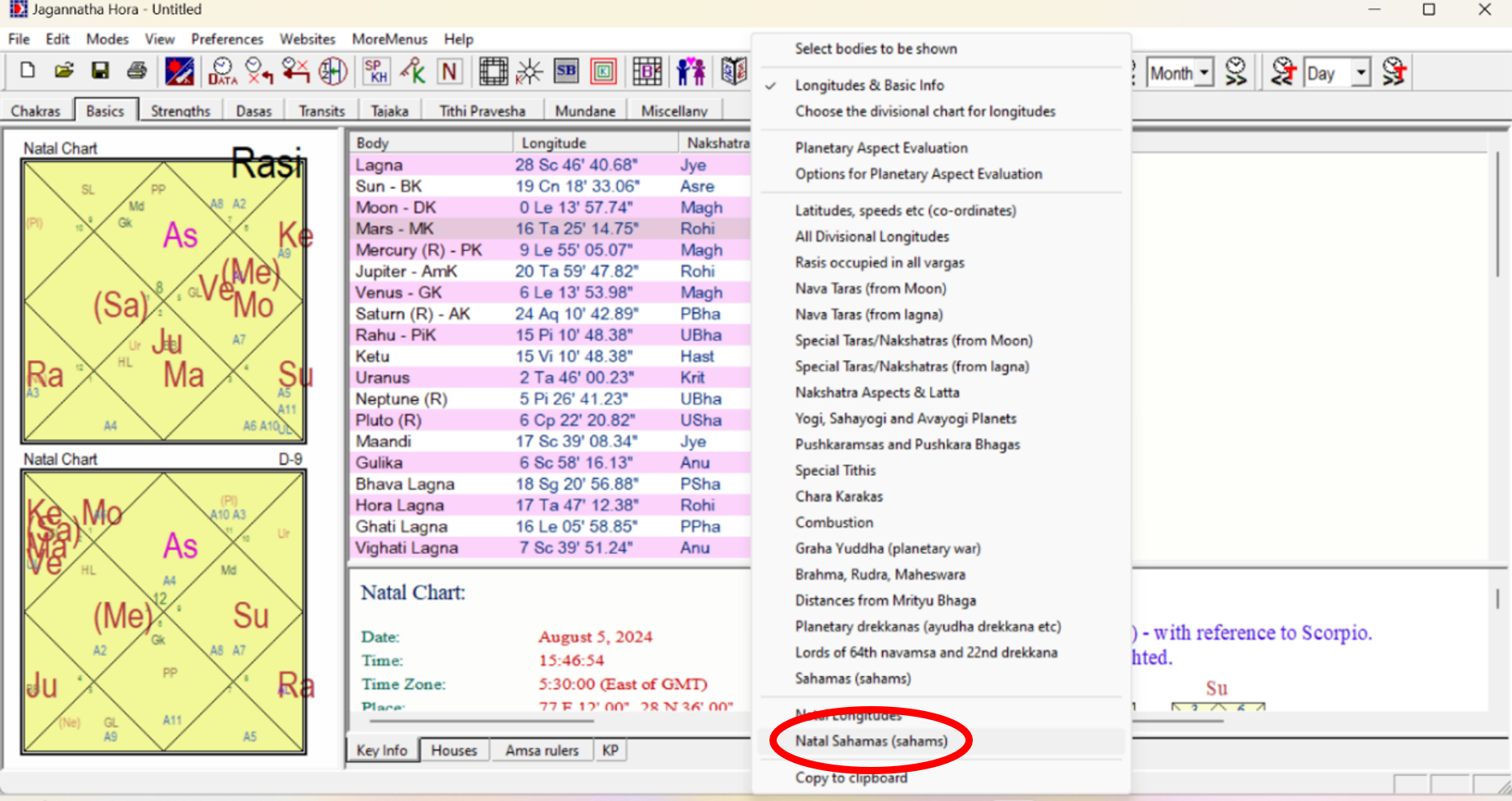
Task: Click the key with green K icon
Action: pos(413,71)
